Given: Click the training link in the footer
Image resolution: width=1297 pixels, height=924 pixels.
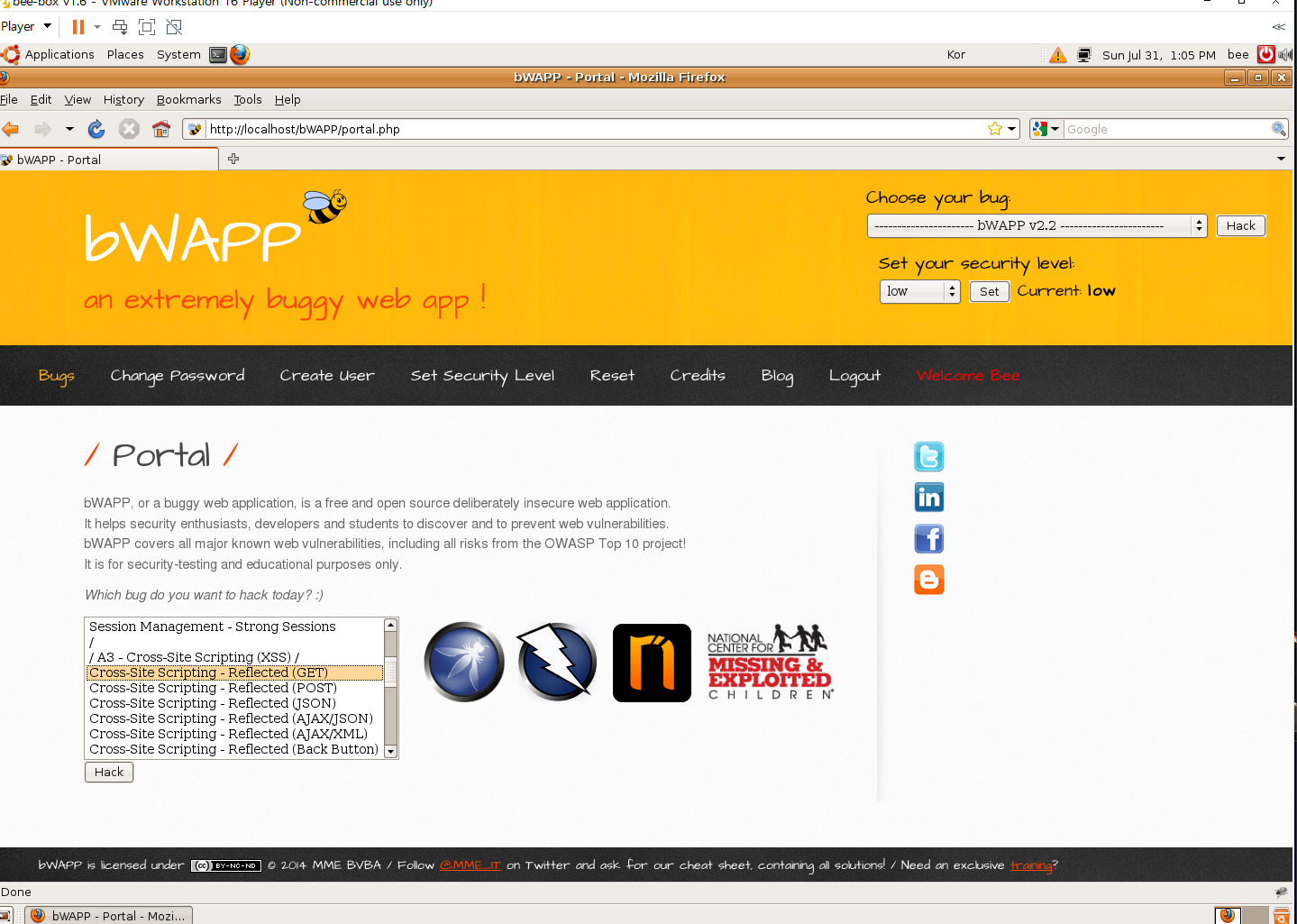Looking at the screenshot, I should point(1031,865).
